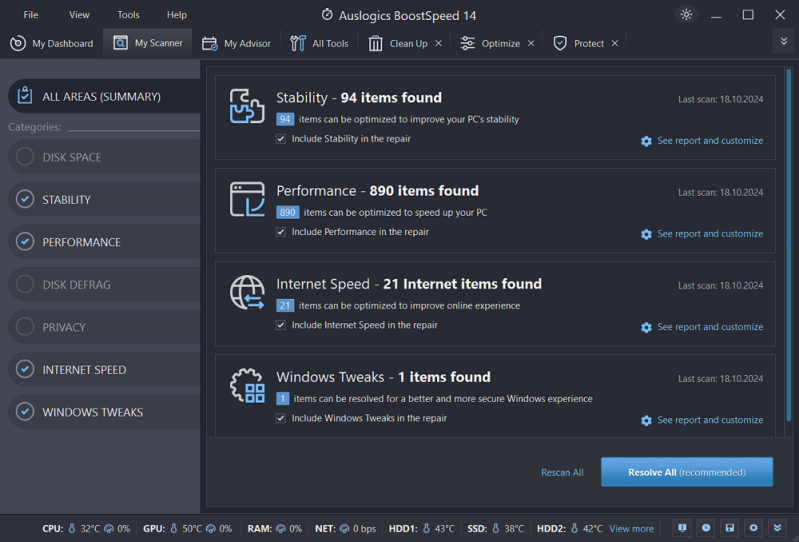Open the Help menu
Screen dimensions: 799x542
[x=177, y=15]
